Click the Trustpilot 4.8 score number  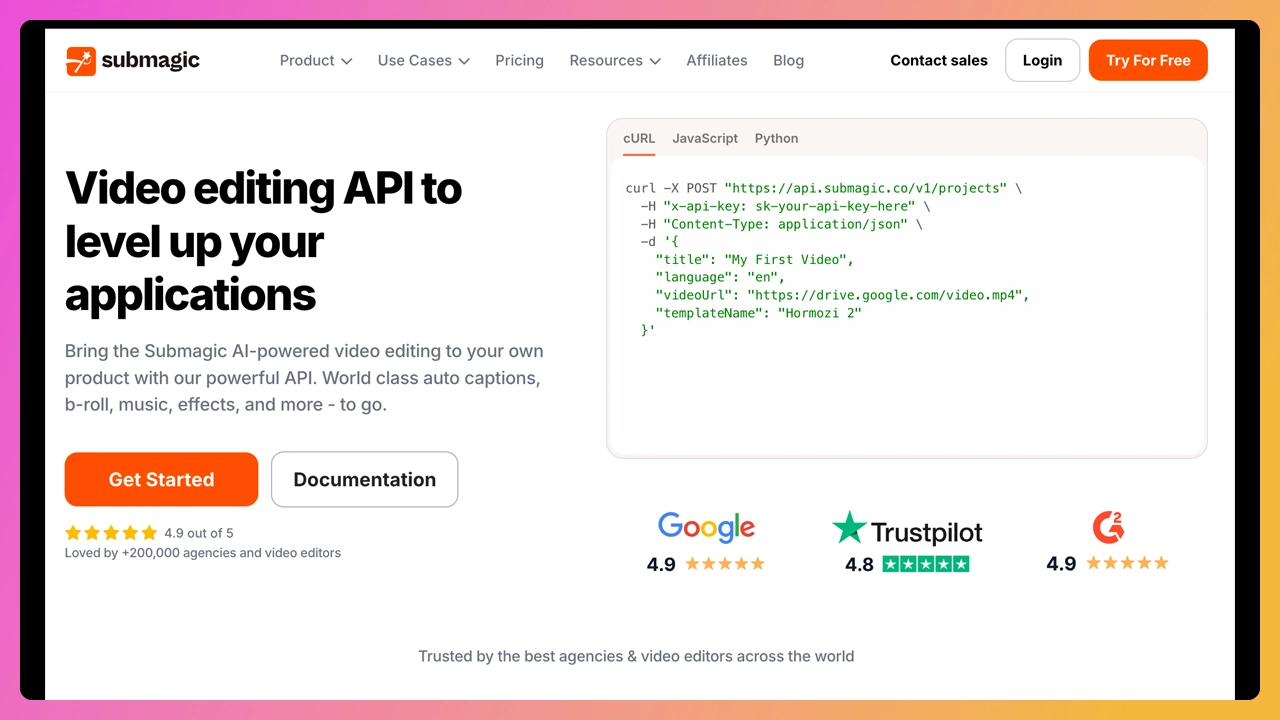pos(859,565)
